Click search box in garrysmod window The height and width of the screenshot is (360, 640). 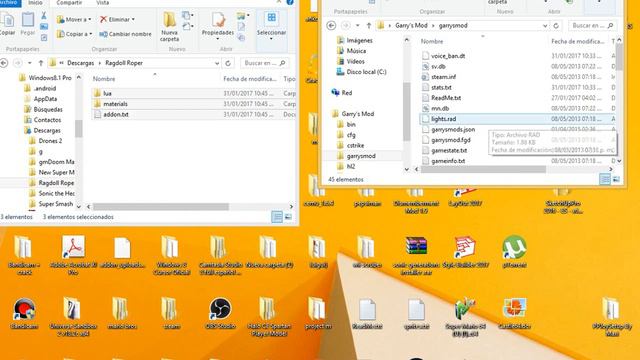pyautogui.click(x=592, y=25)
